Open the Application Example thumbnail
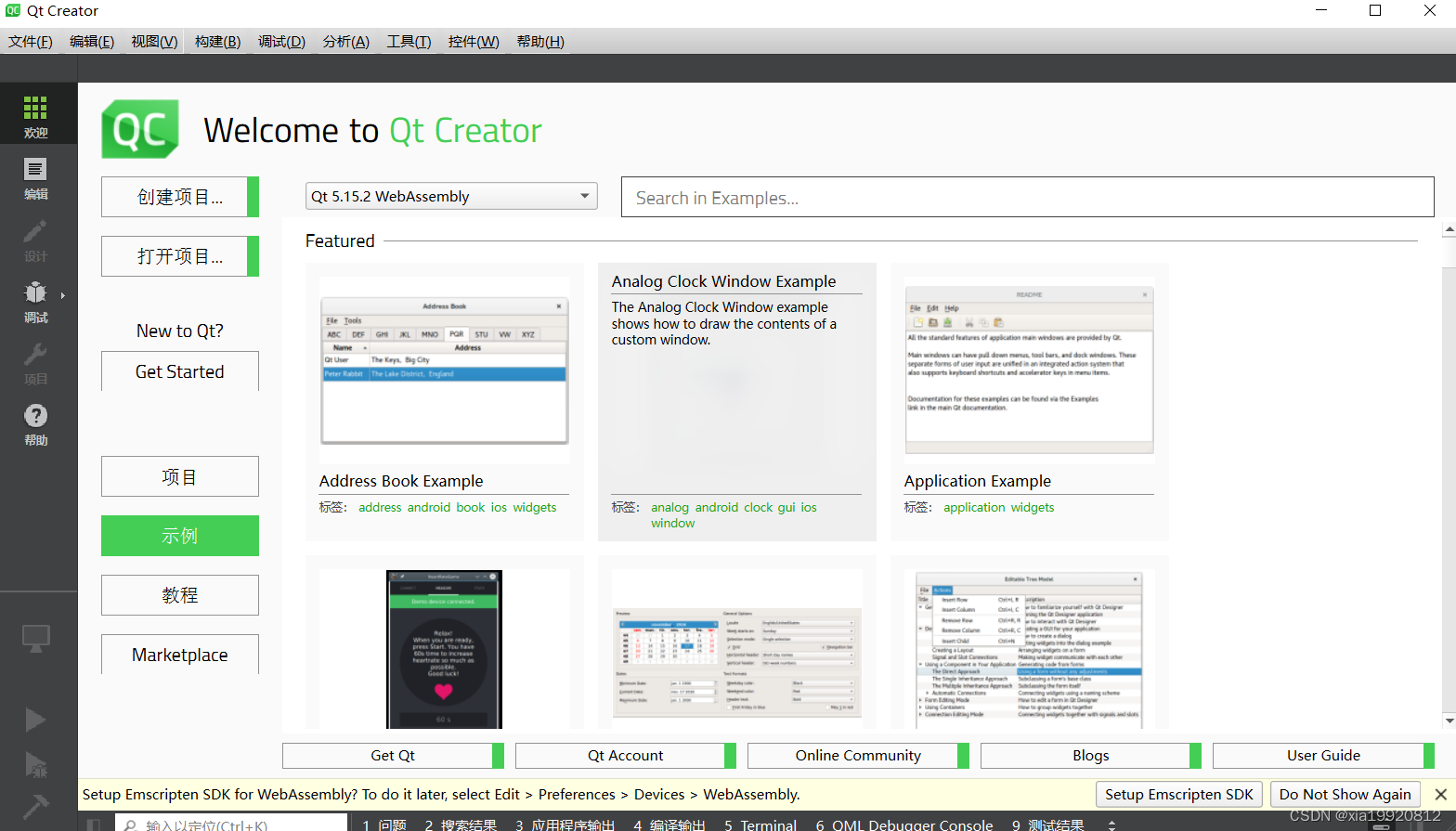The width and height of the screenshot is (1456, 831). [x=1030, y=370]
